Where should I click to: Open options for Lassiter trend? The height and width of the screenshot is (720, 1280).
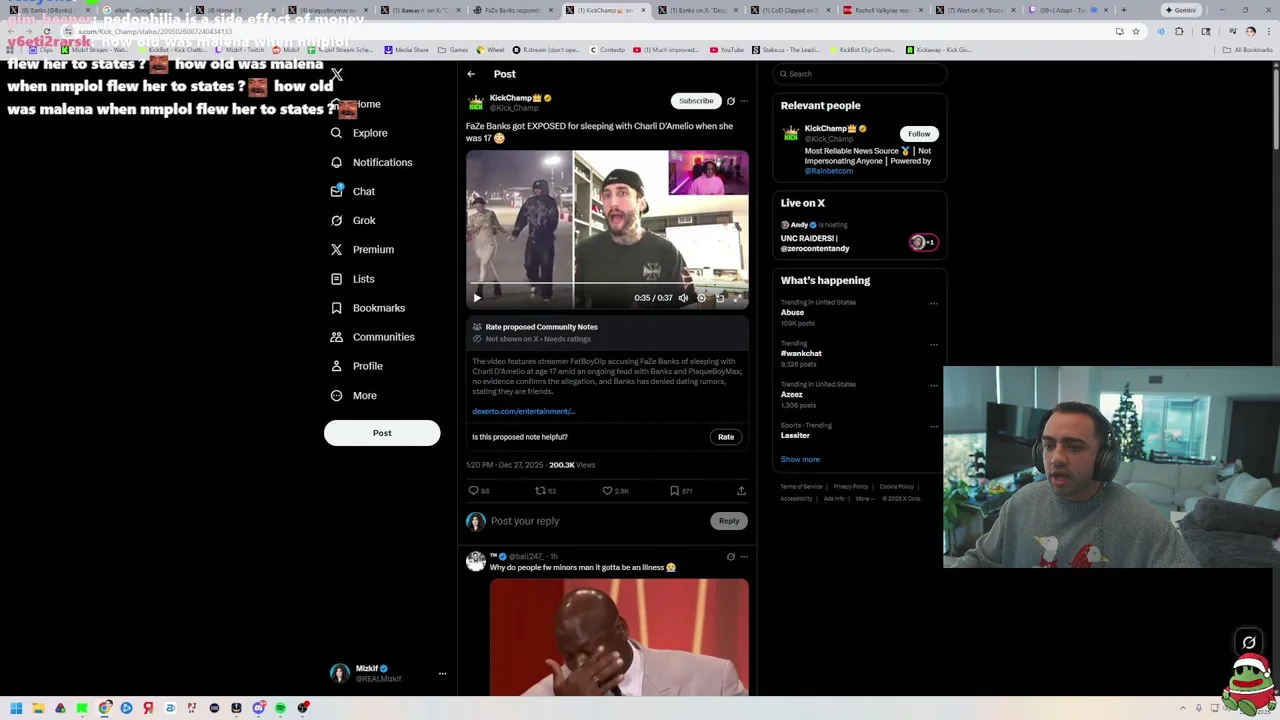point(934,426)
